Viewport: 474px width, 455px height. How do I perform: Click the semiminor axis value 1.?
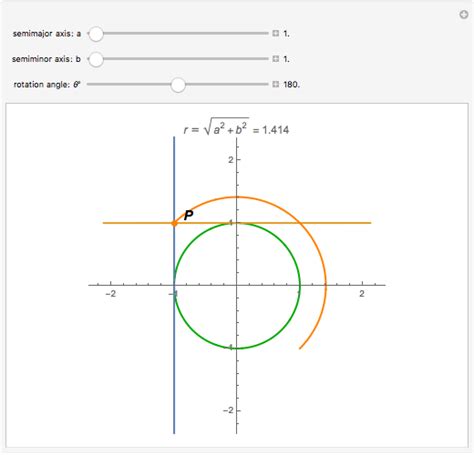pyautogui.click(x=286, y=59)
